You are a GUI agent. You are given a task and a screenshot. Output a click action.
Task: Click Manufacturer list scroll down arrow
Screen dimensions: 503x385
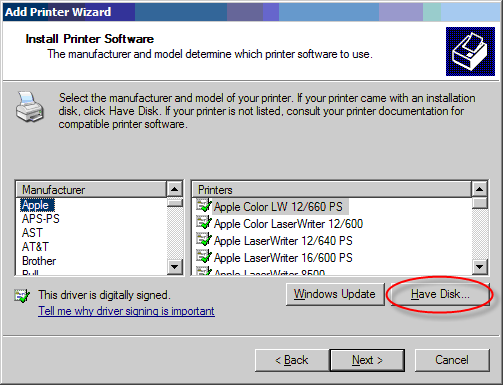tap(175, 267)
